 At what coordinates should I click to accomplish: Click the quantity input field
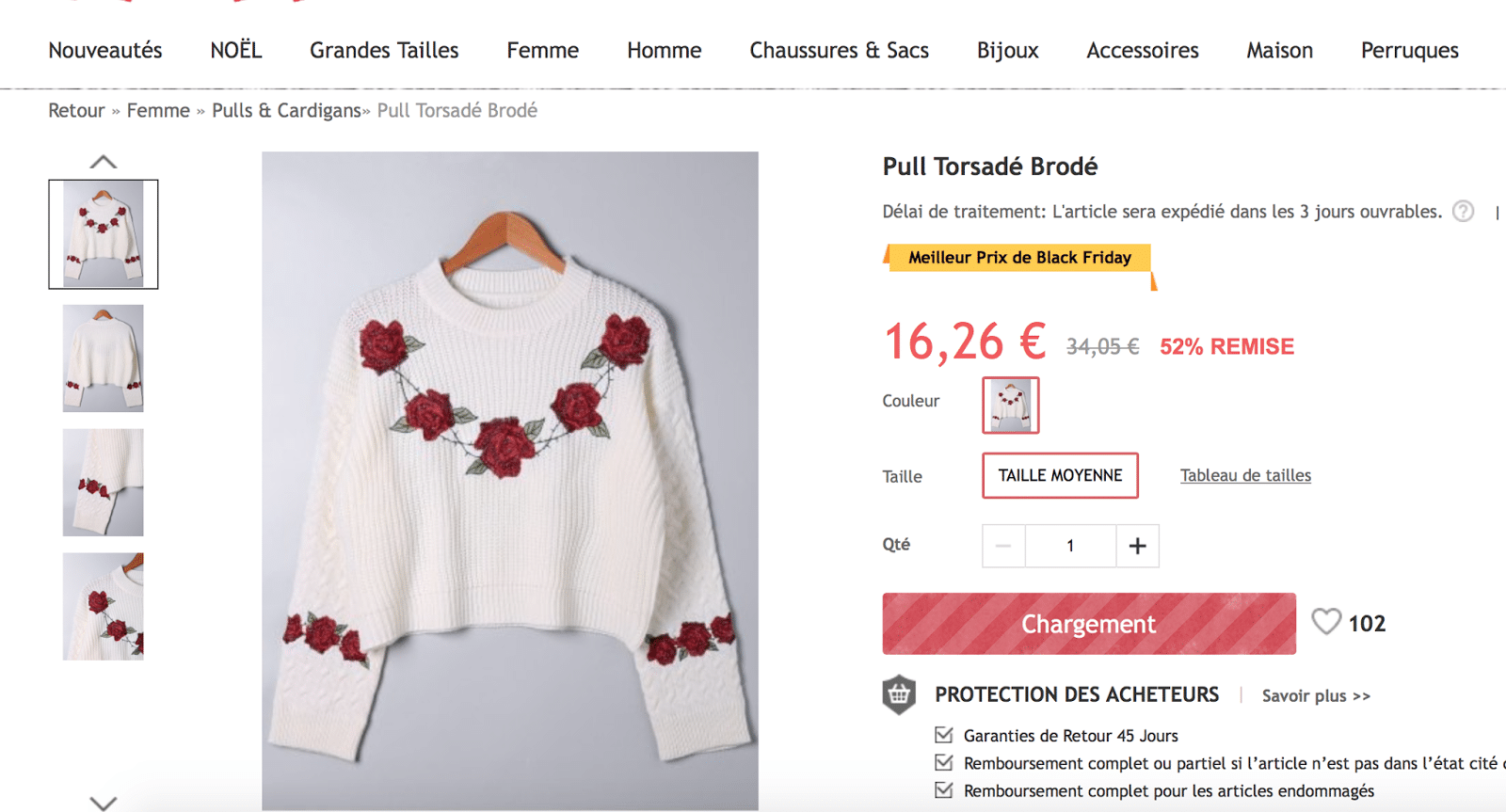pyautogui.click(x=1070, y=546)
